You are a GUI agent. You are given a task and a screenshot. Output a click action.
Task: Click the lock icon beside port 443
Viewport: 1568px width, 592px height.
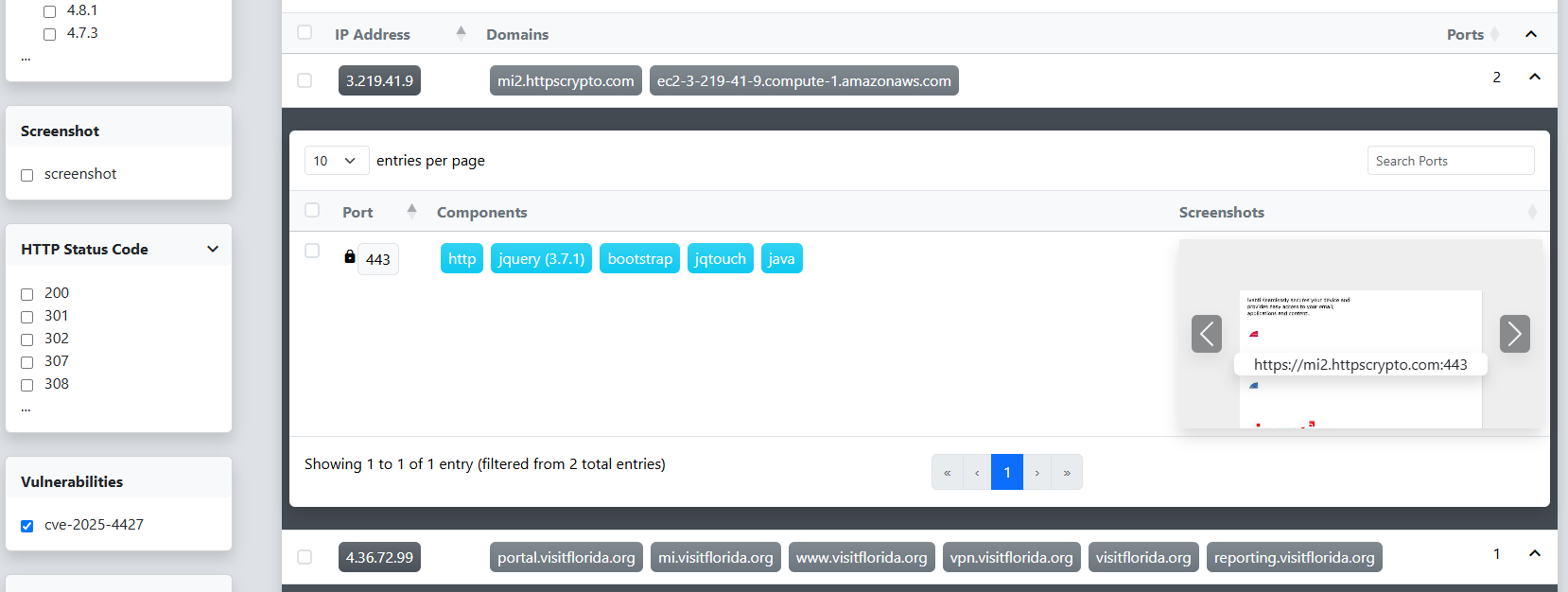(x=350, y=256)
